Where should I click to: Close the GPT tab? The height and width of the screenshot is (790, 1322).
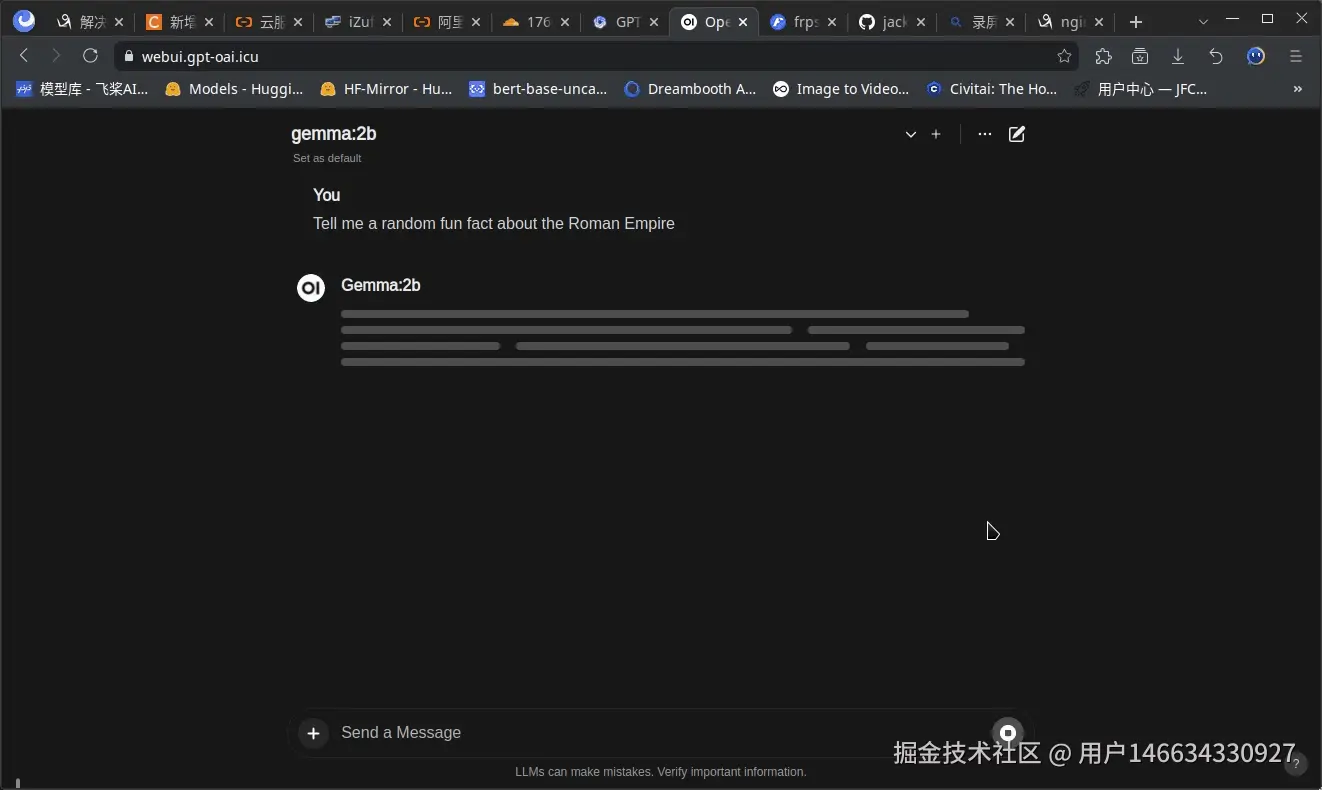[654, 22]
